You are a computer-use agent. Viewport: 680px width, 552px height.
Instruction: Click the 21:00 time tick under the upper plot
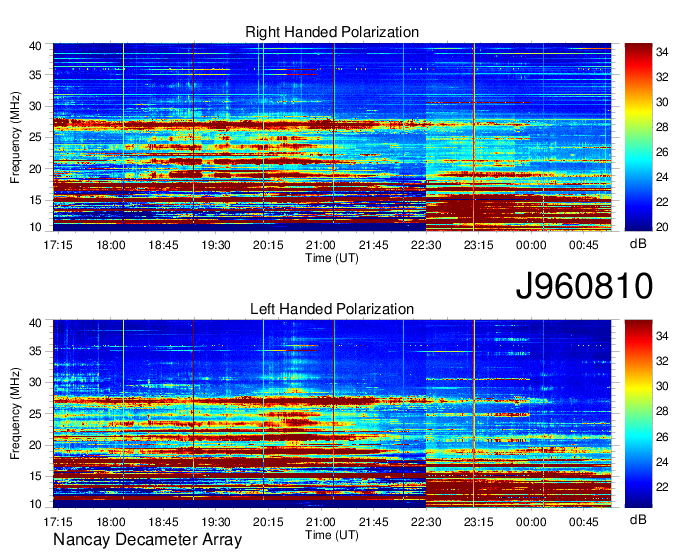[x=320, y=245]
